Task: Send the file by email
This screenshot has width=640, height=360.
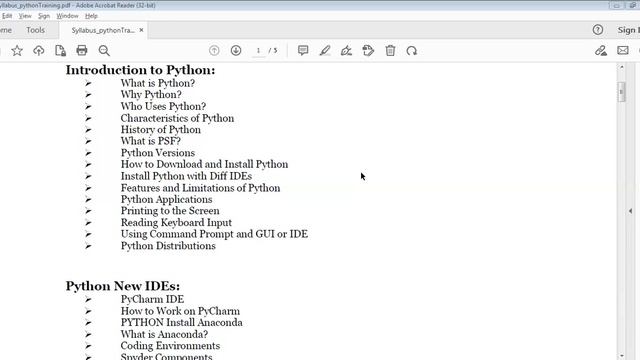Action: [x=623, y=51]
